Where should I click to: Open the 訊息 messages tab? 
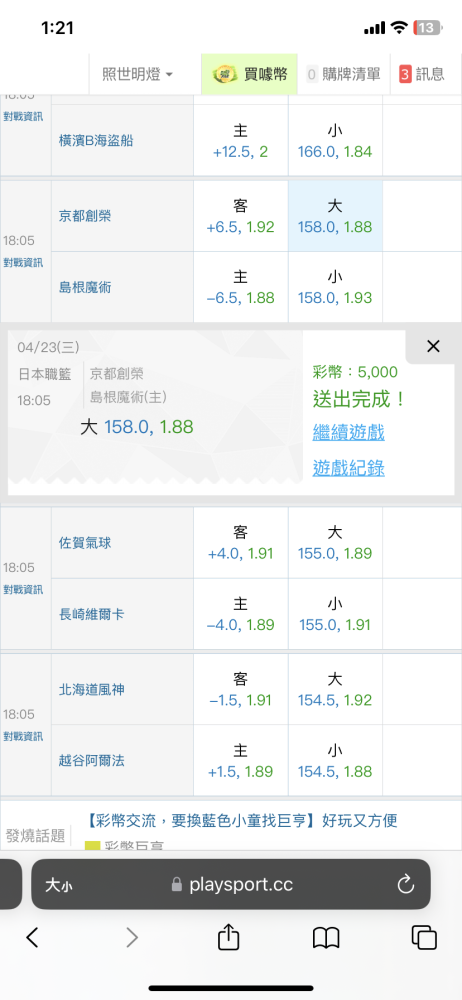pos(422,74)
